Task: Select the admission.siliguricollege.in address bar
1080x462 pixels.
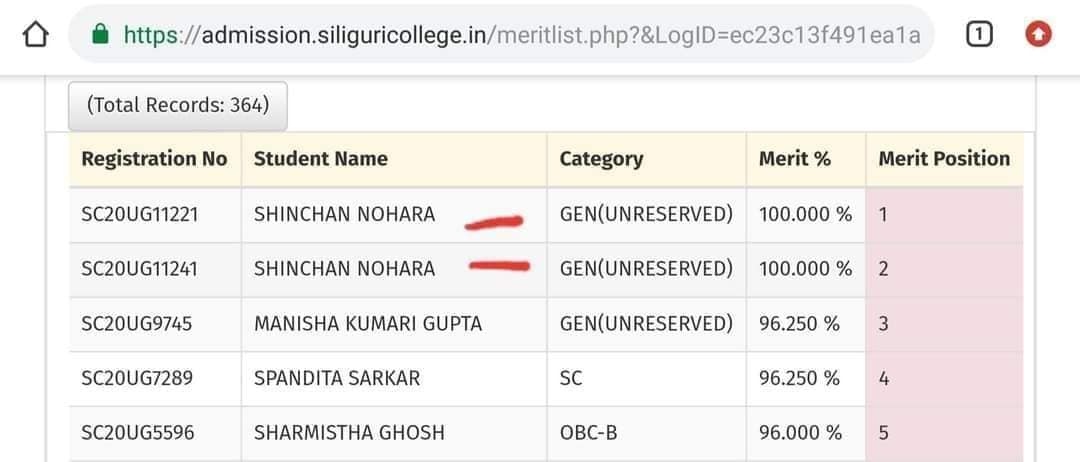Action: (x=501, y=34)
